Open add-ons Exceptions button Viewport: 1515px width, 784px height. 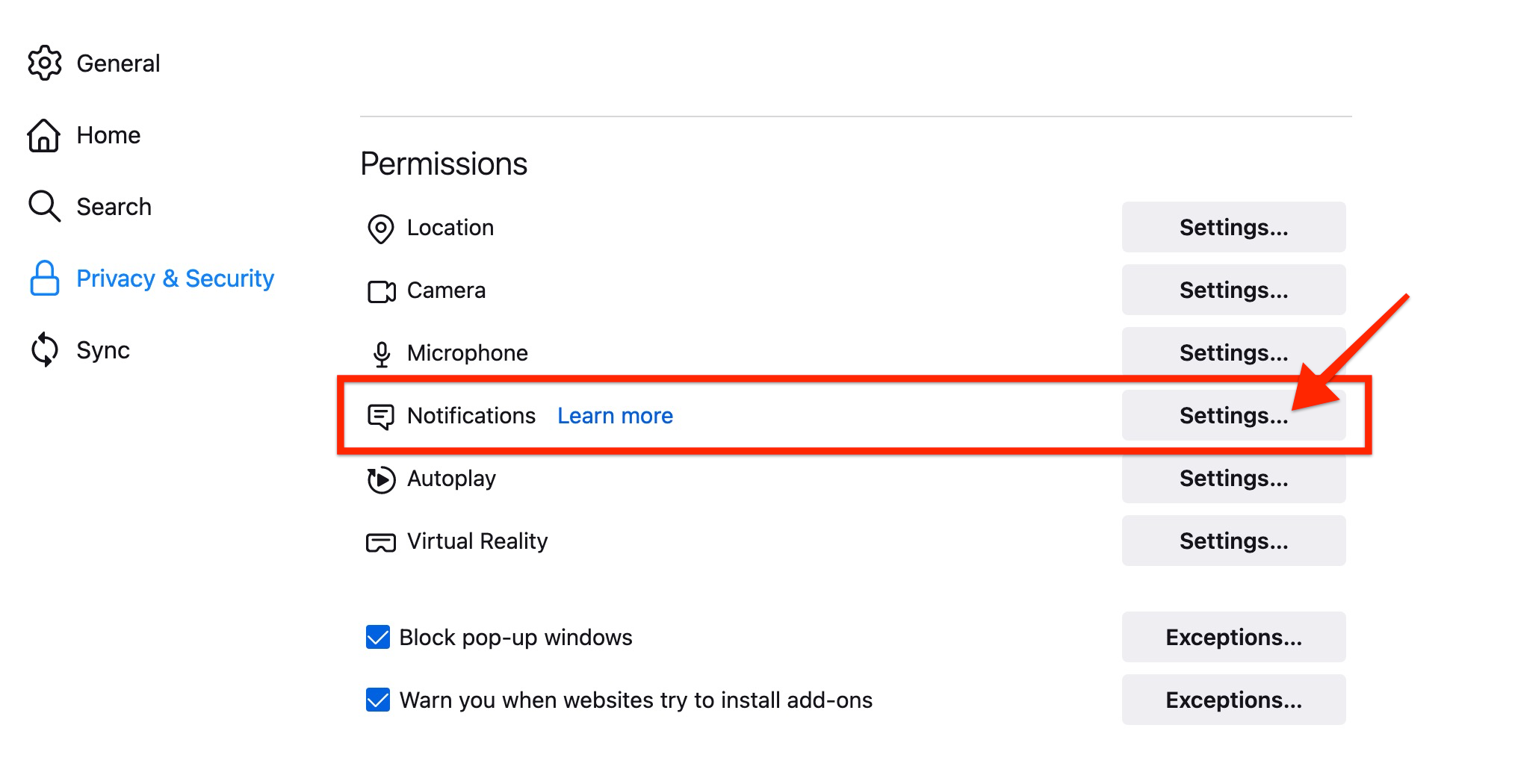point(1233,700)
